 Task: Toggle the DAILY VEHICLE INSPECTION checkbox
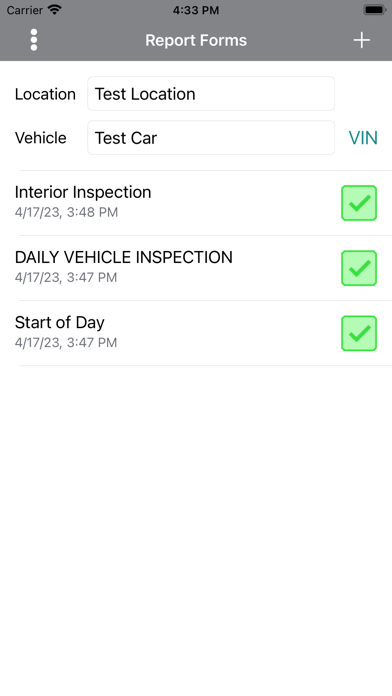(x=359, y=268)
